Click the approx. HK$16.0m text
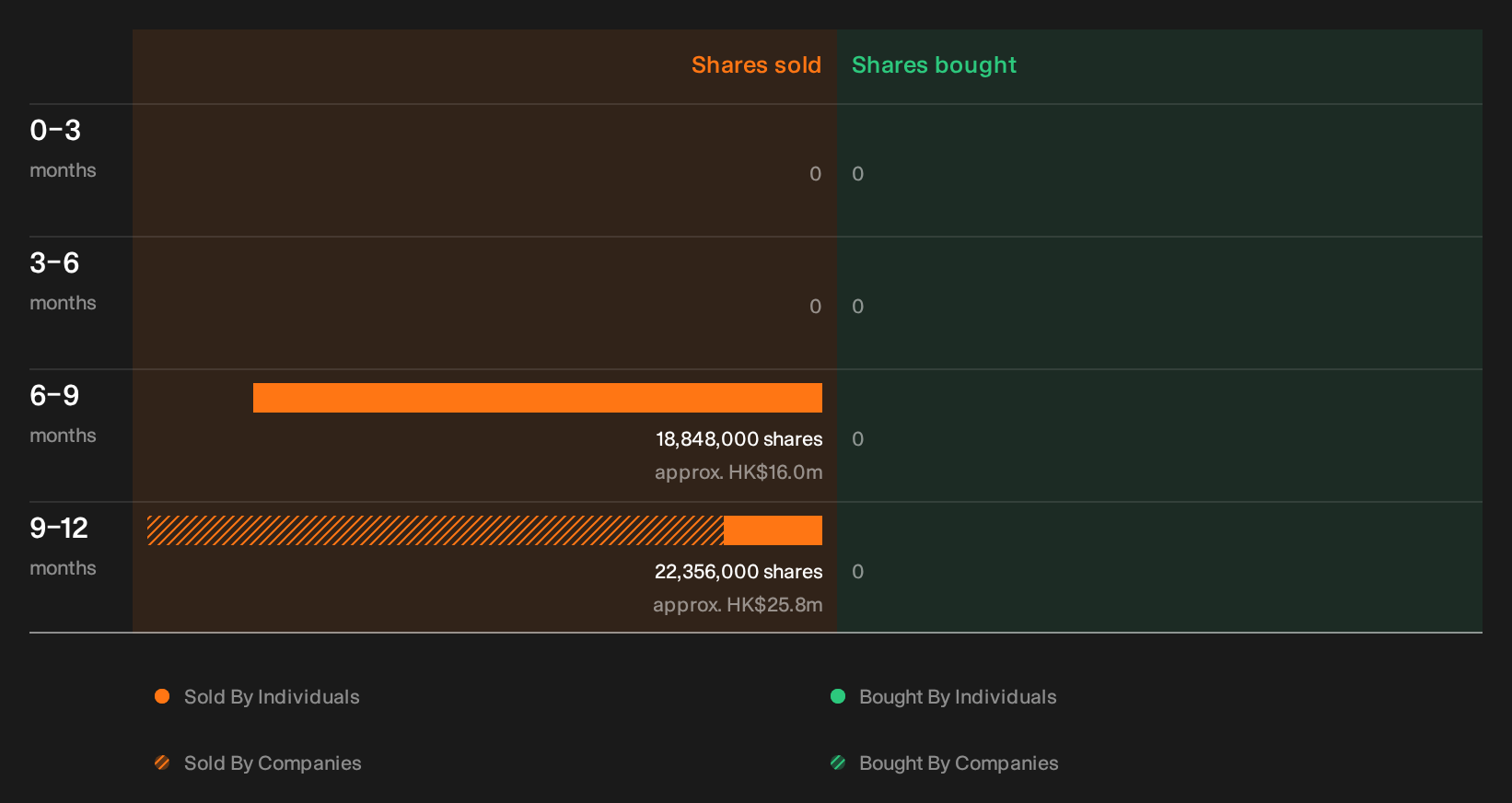This screenshot has height=803, width=1512. [x=739, y=472]
